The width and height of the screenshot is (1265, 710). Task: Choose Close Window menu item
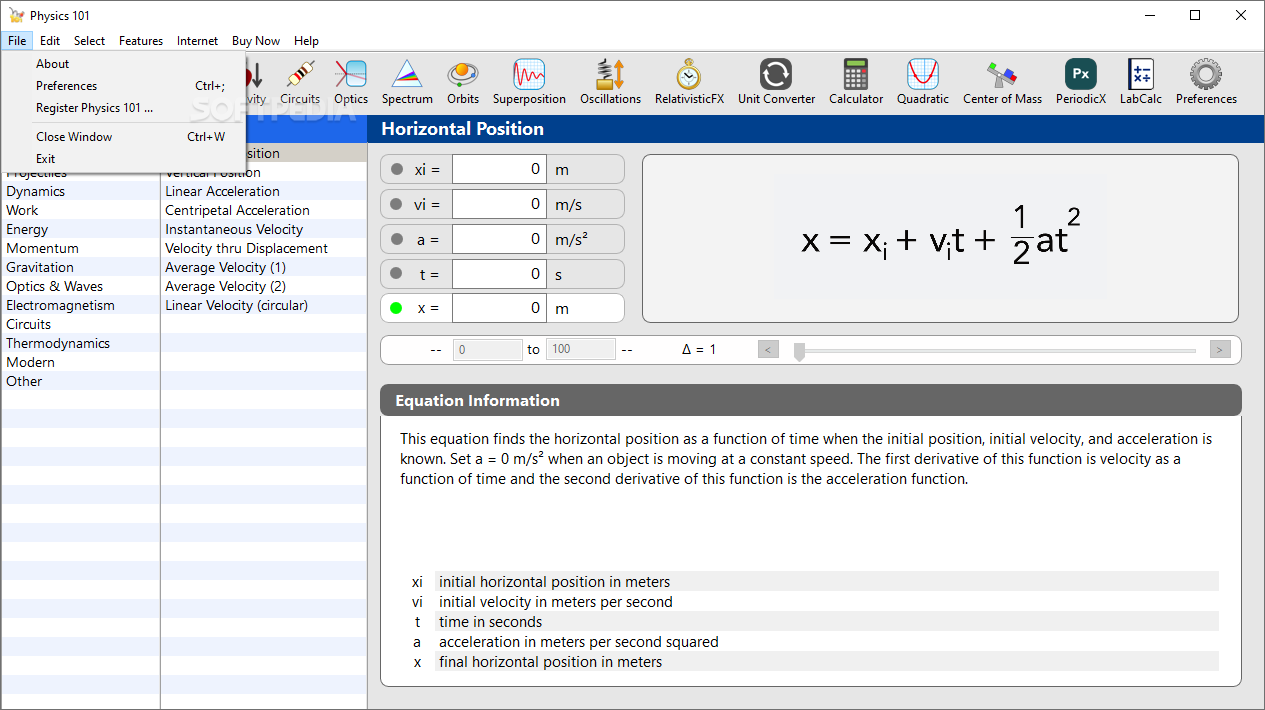click(x=124, y=137)
